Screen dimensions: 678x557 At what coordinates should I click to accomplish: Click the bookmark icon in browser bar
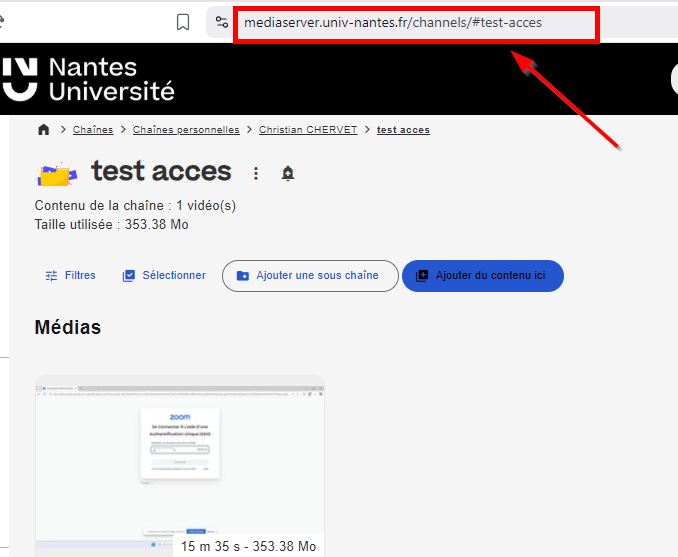[183, 22]
